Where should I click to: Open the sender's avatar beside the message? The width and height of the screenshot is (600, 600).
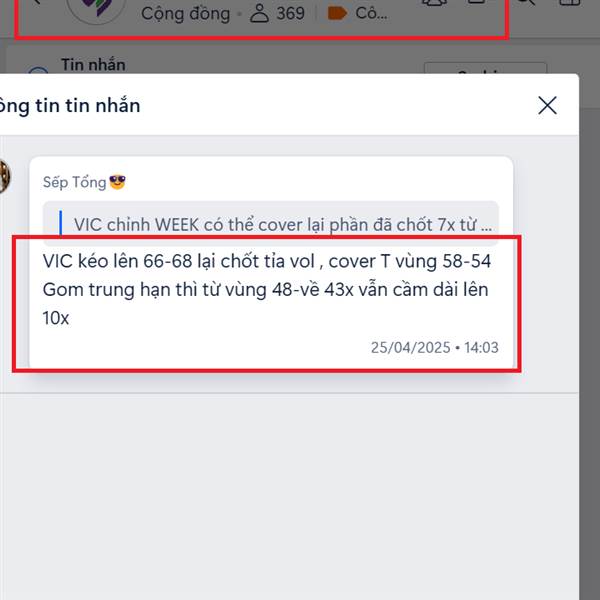pos(4,176)
